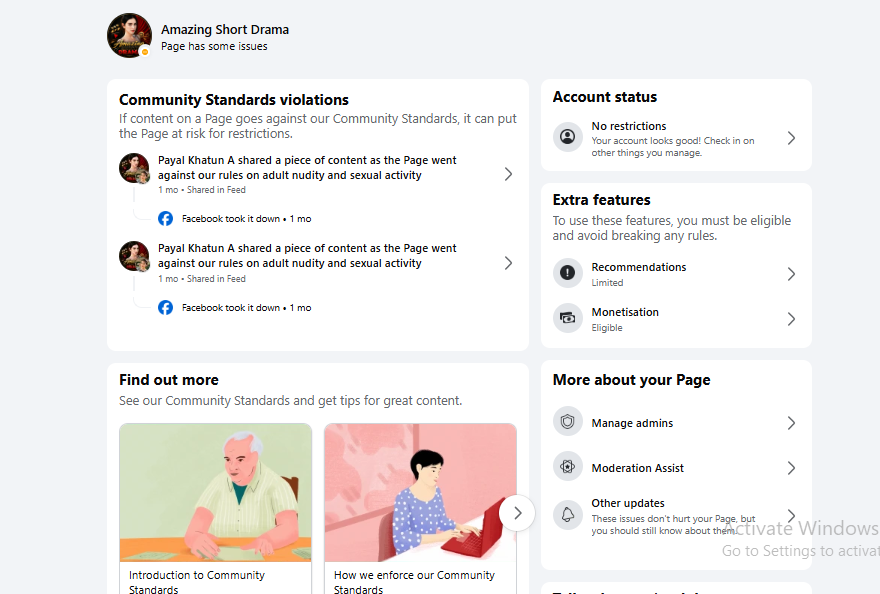The height and width of the screenshot is (594, 880).
Task: Expand the second violation's chevron arrow
Action: (508, 263)
